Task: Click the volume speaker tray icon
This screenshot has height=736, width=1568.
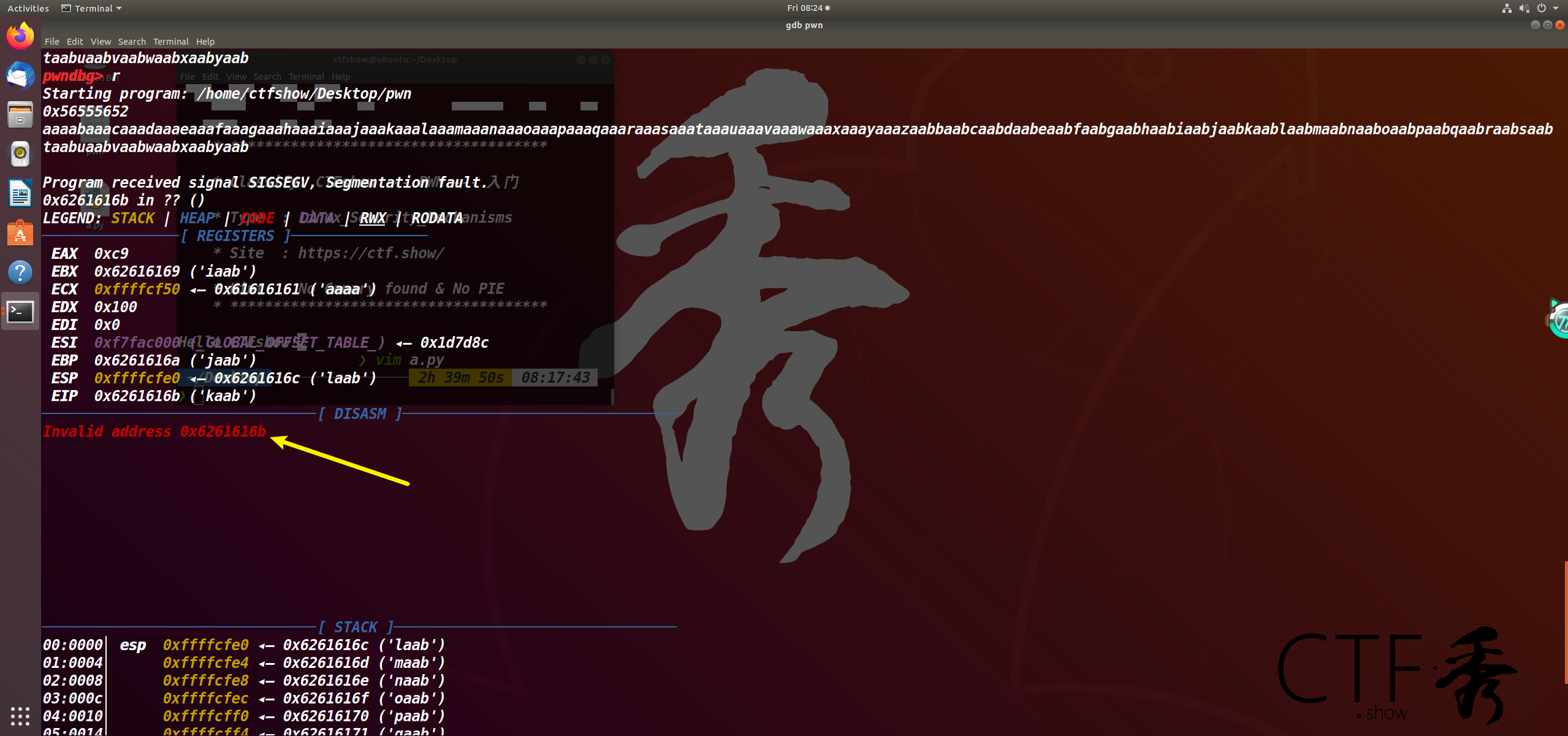Action: click(1524, 8)
